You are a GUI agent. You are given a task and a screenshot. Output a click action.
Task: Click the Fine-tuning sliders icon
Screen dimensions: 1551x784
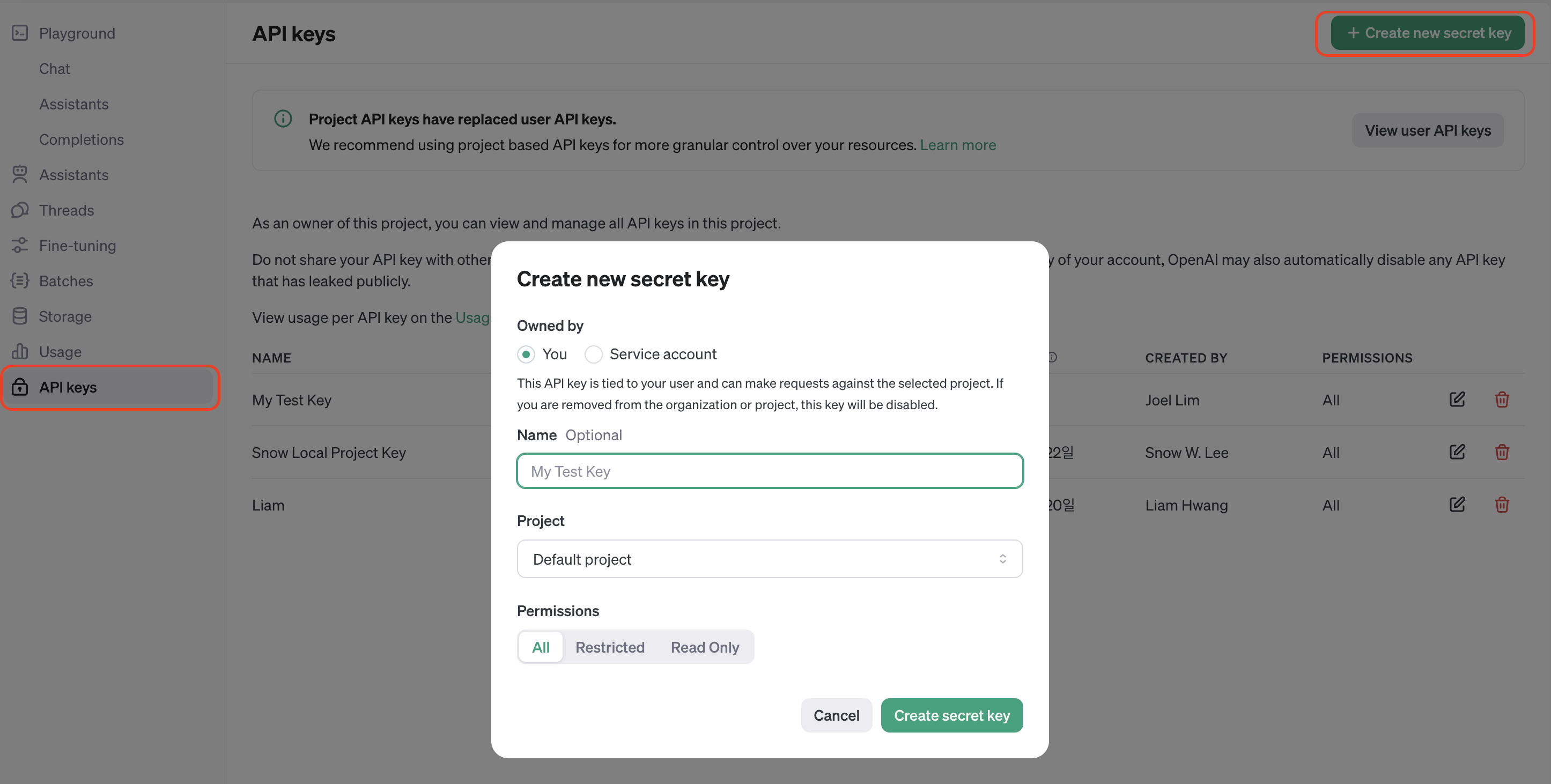pos(20,245)
